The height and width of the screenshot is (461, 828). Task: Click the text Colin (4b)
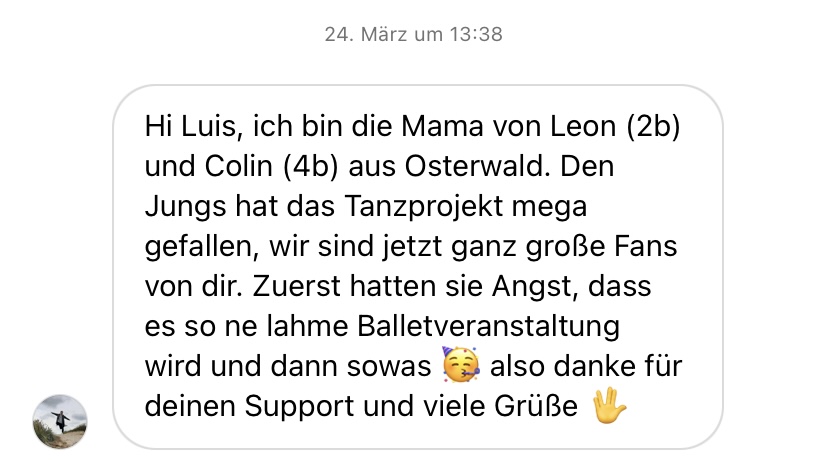[x=271, y=166]
